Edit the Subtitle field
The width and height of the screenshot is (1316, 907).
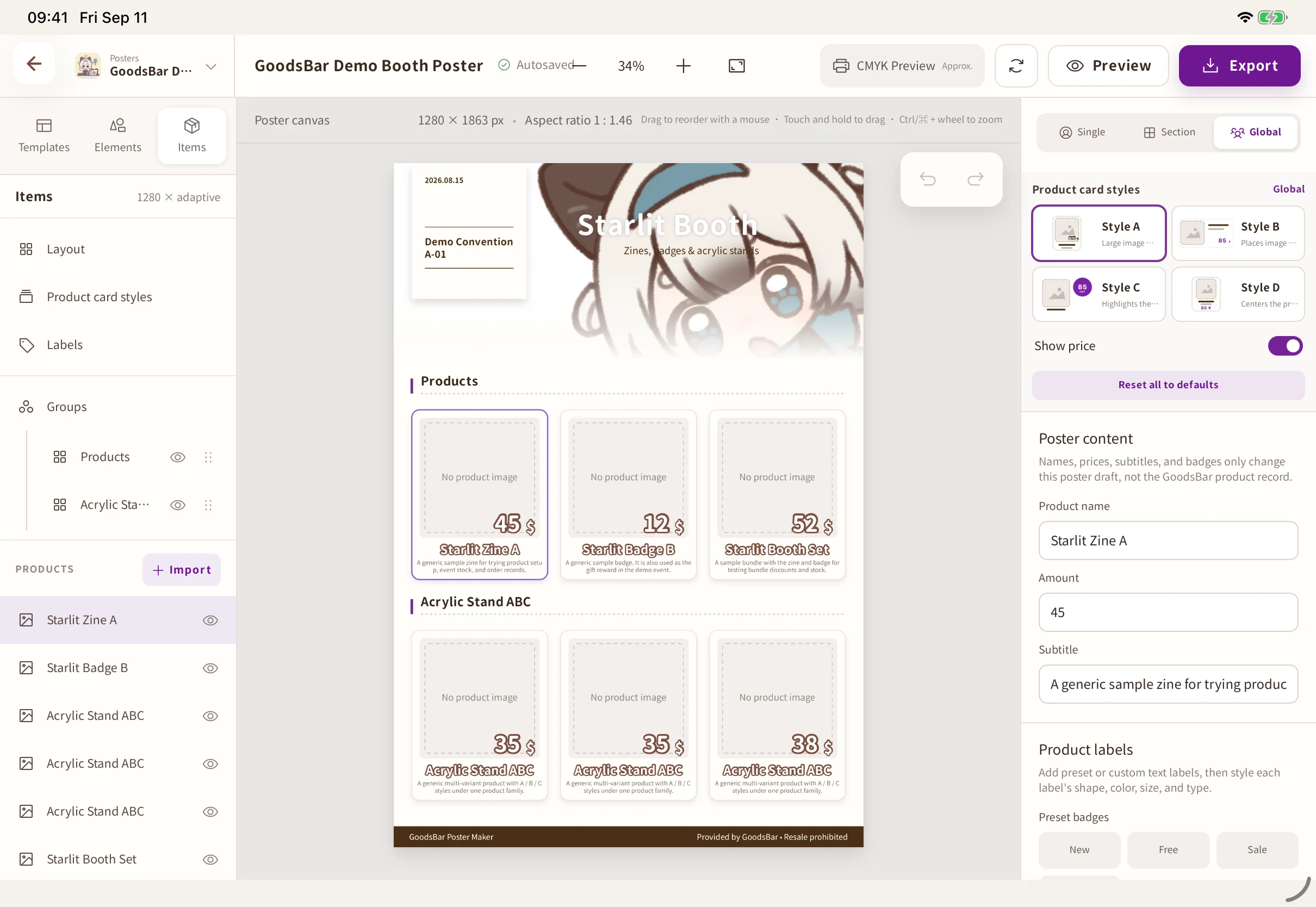pyautogui.click(x=1168, y=684)
